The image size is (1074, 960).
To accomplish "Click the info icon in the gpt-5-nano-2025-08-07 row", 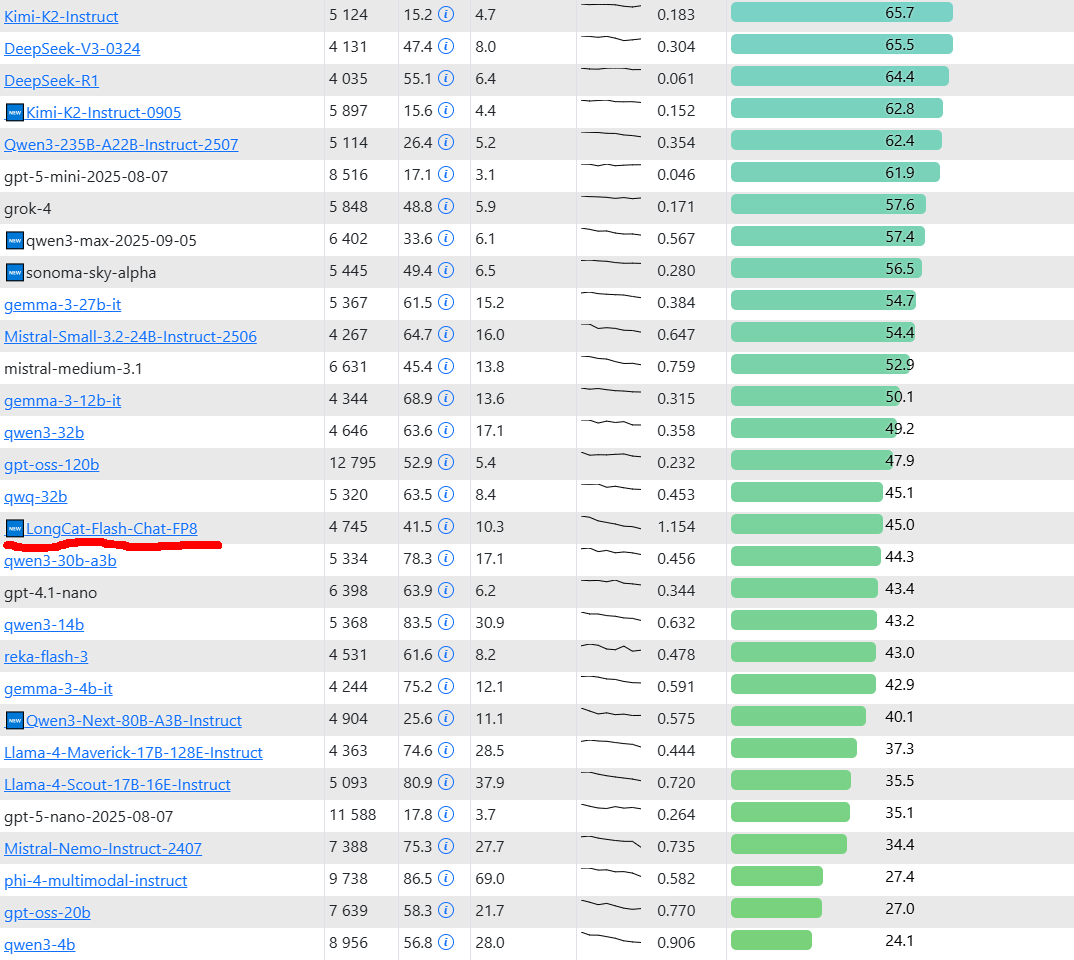I will pos(446,814).
